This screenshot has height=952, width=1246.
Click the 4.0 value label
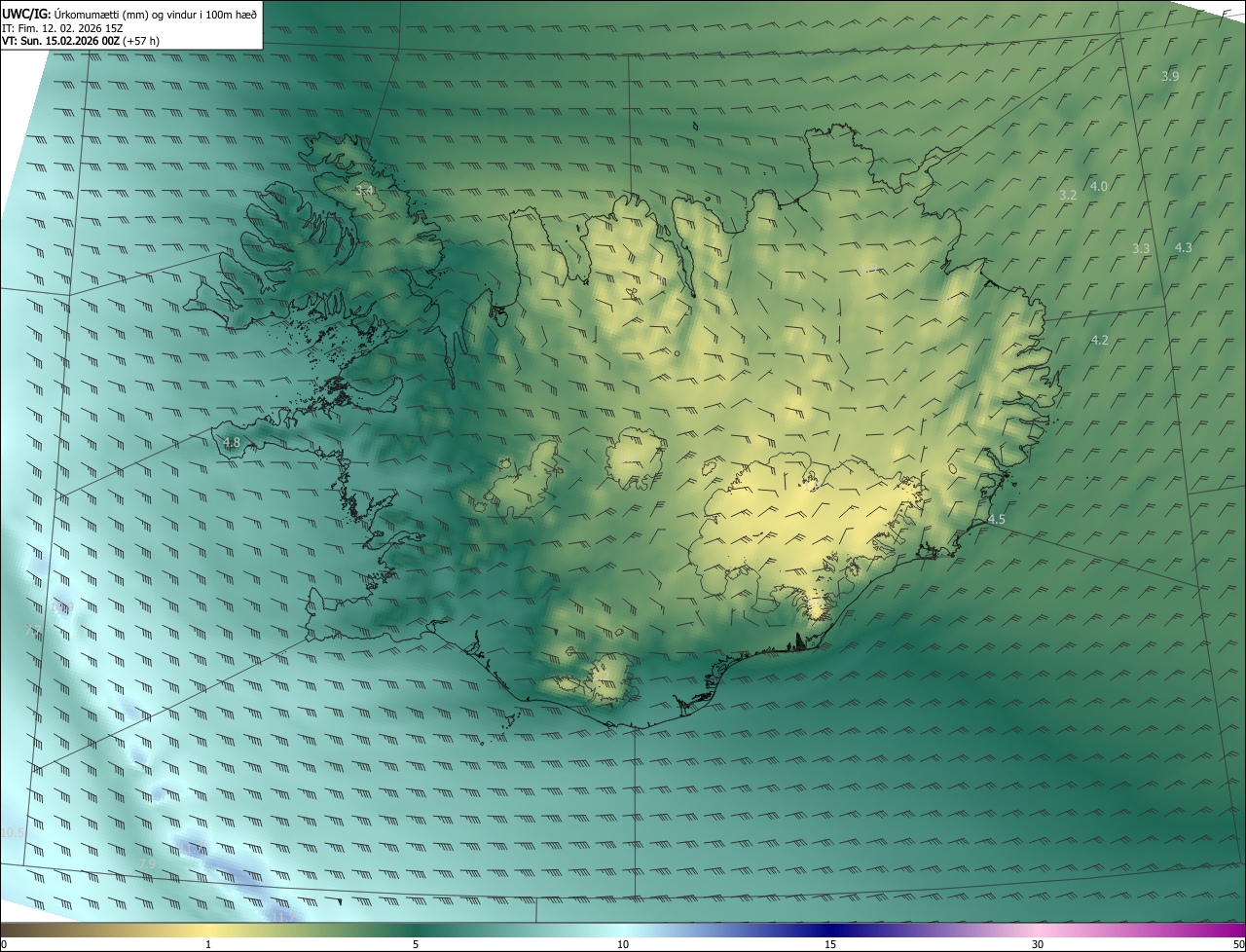1098,186
